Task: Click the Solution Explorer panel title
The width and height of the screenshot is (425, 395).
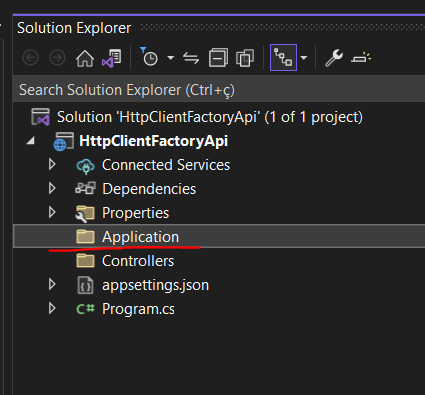Action: coord(74,28)
